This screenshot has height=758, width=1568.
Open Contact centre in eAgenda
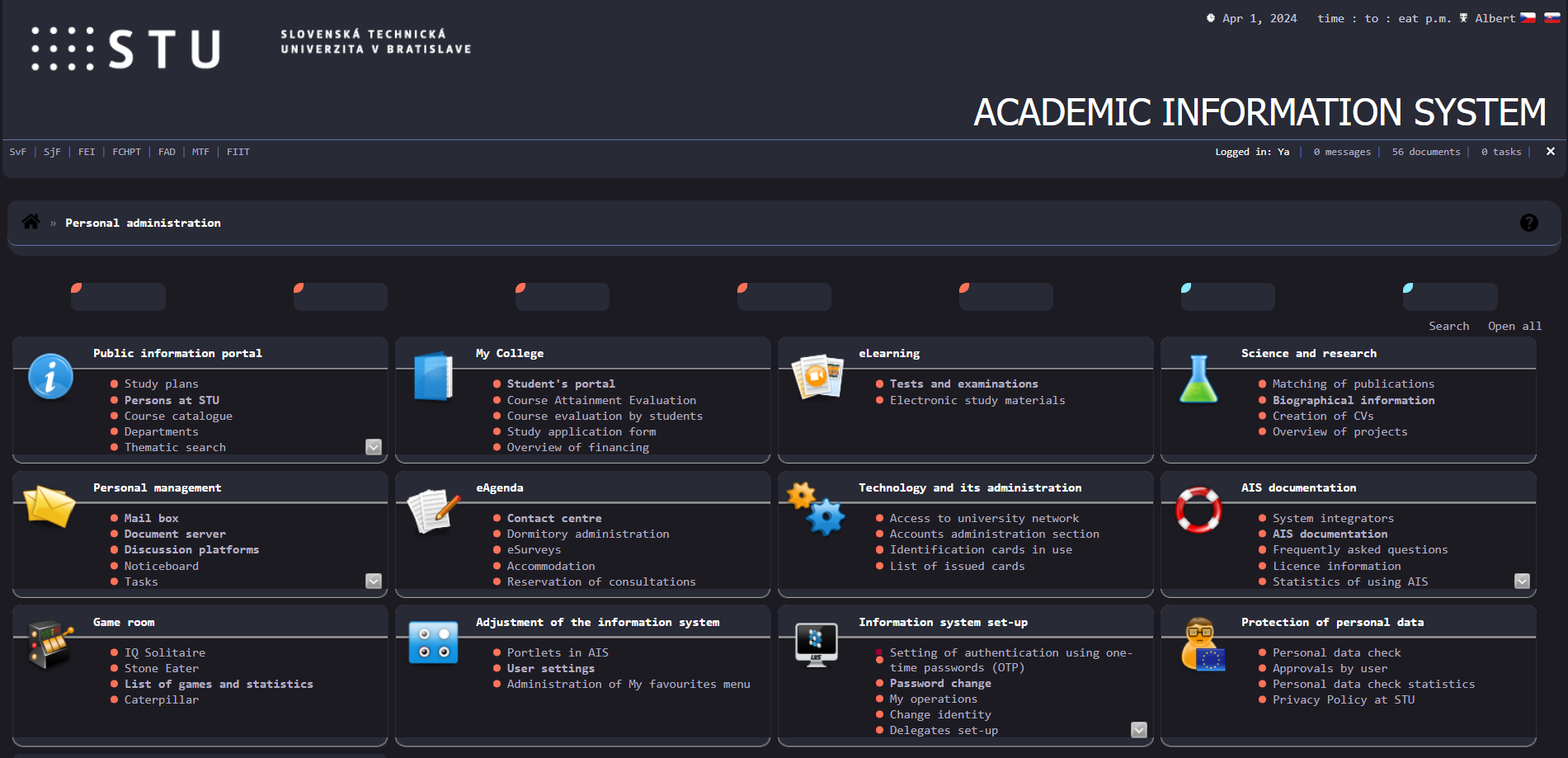click(554, 518)
